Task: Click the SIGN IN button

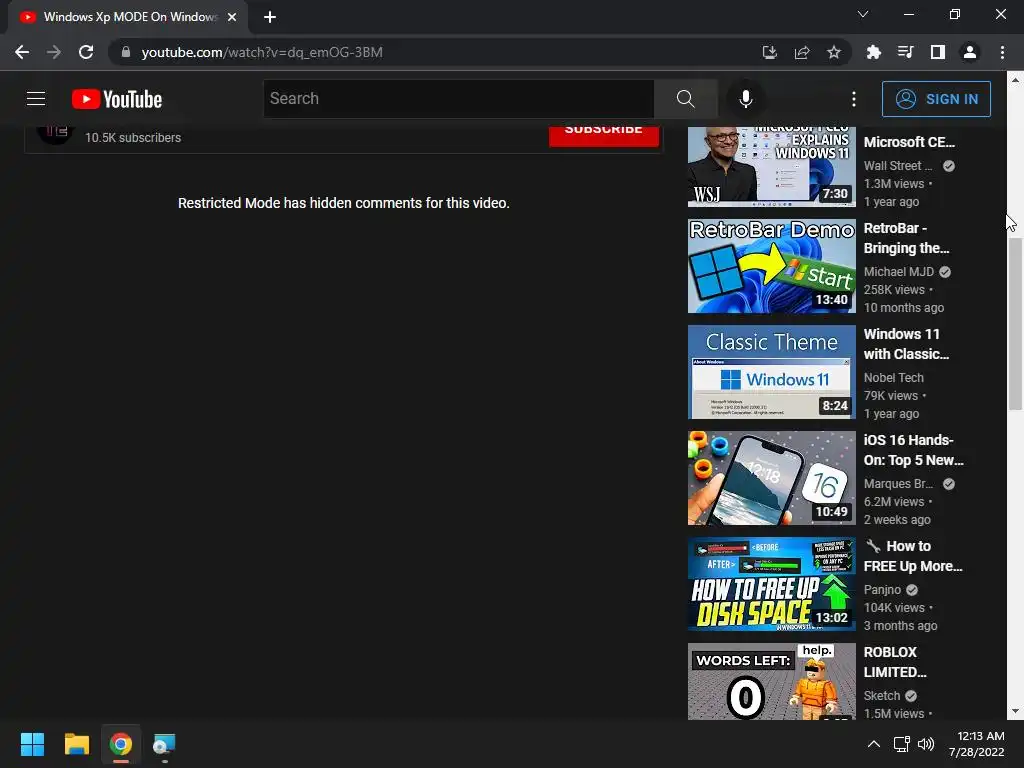Action: point(936,99)
